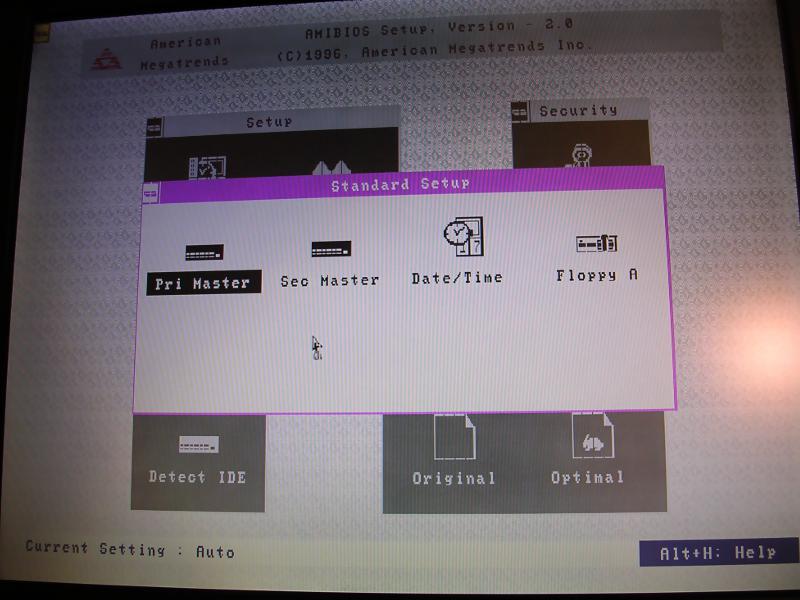Select the Pri Master hard drive icon
Image resolution: width=800 pixels, height=600 pixels.
(x=204, y=252)
